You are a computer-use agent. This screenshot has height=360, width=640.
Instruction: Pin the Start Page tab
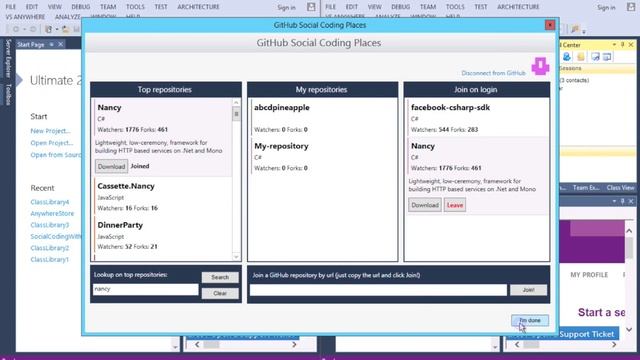(x=52, y=44)
